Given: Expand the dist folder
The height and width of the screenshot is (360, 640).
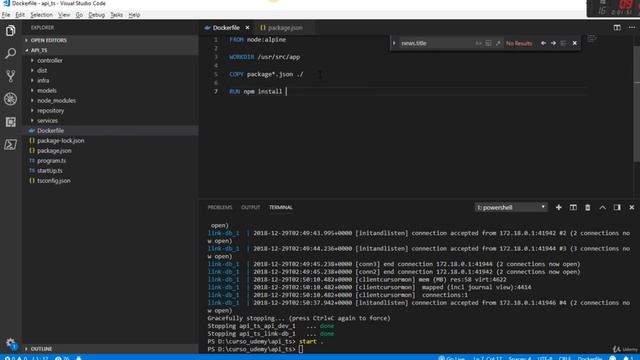Looking at the screenshot, I should pos(110,70).
